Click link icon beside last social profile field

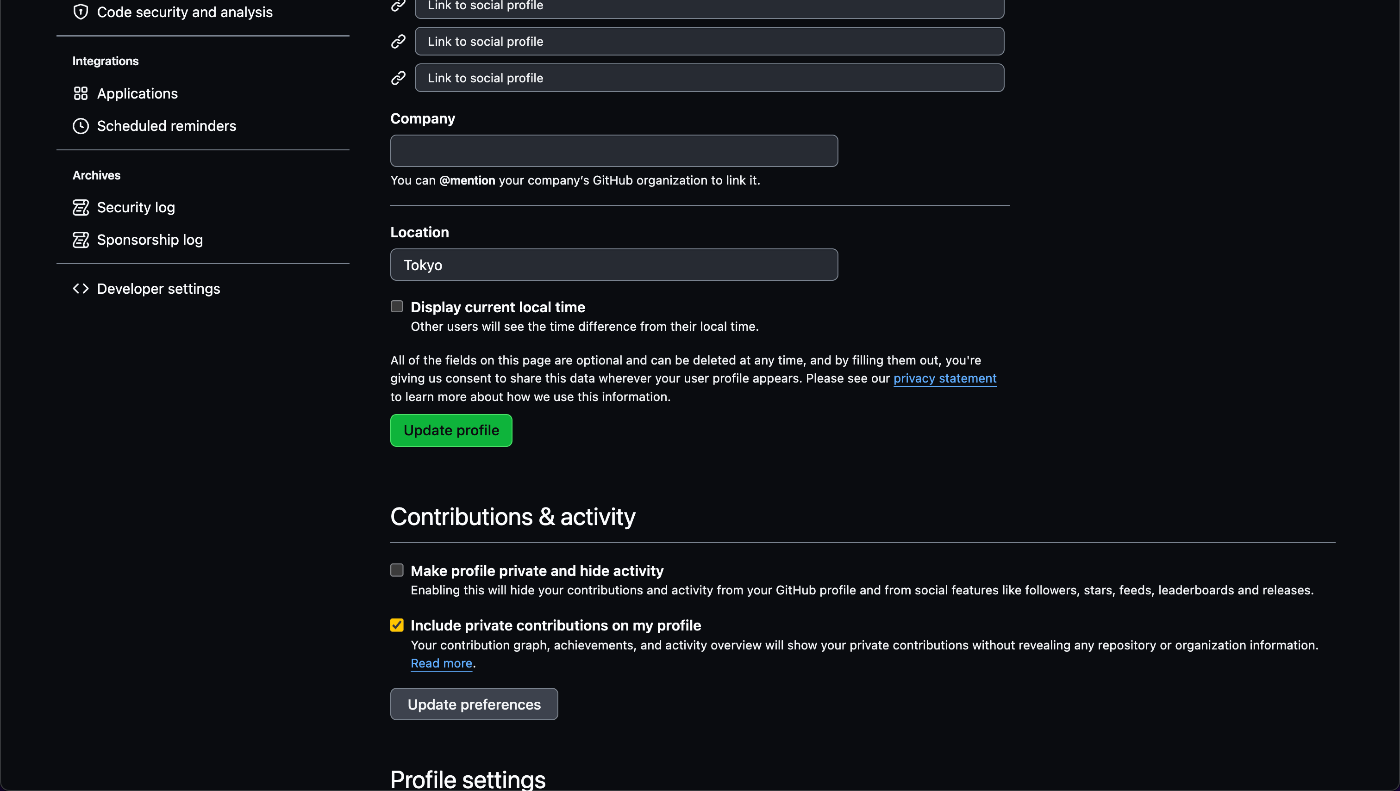point(398,78)
